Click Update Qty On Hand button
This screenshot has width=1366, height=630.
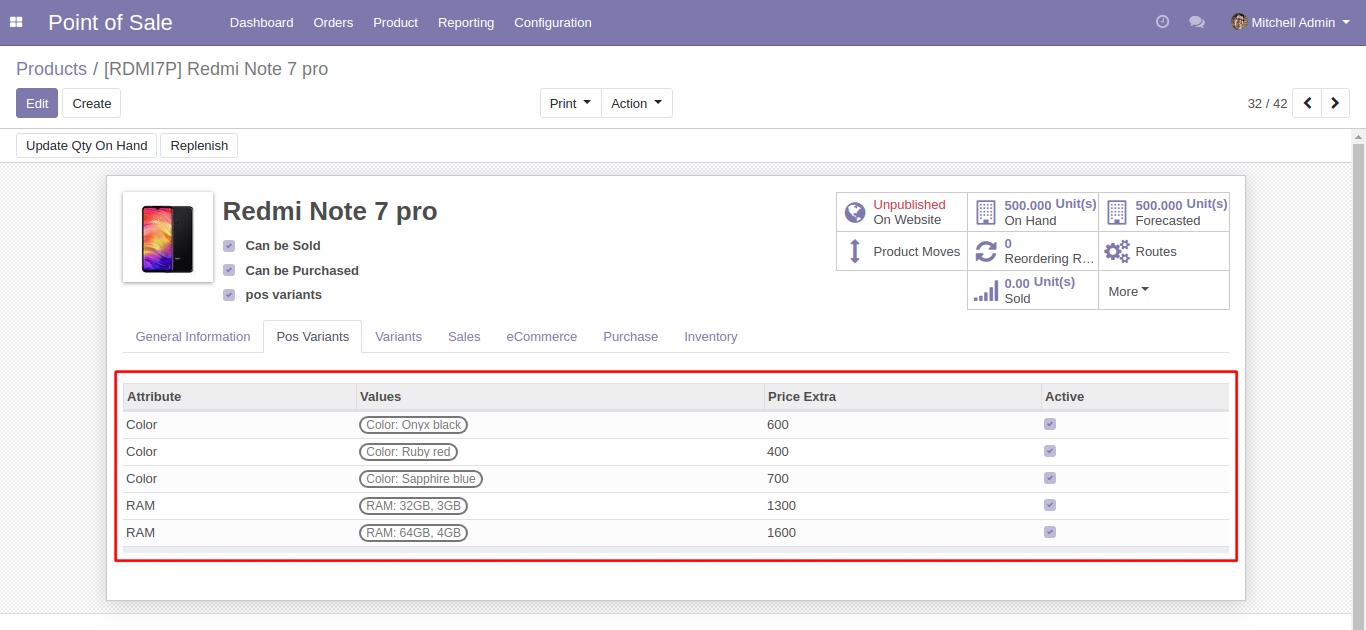pyautogui.click(x=86, y=146)
